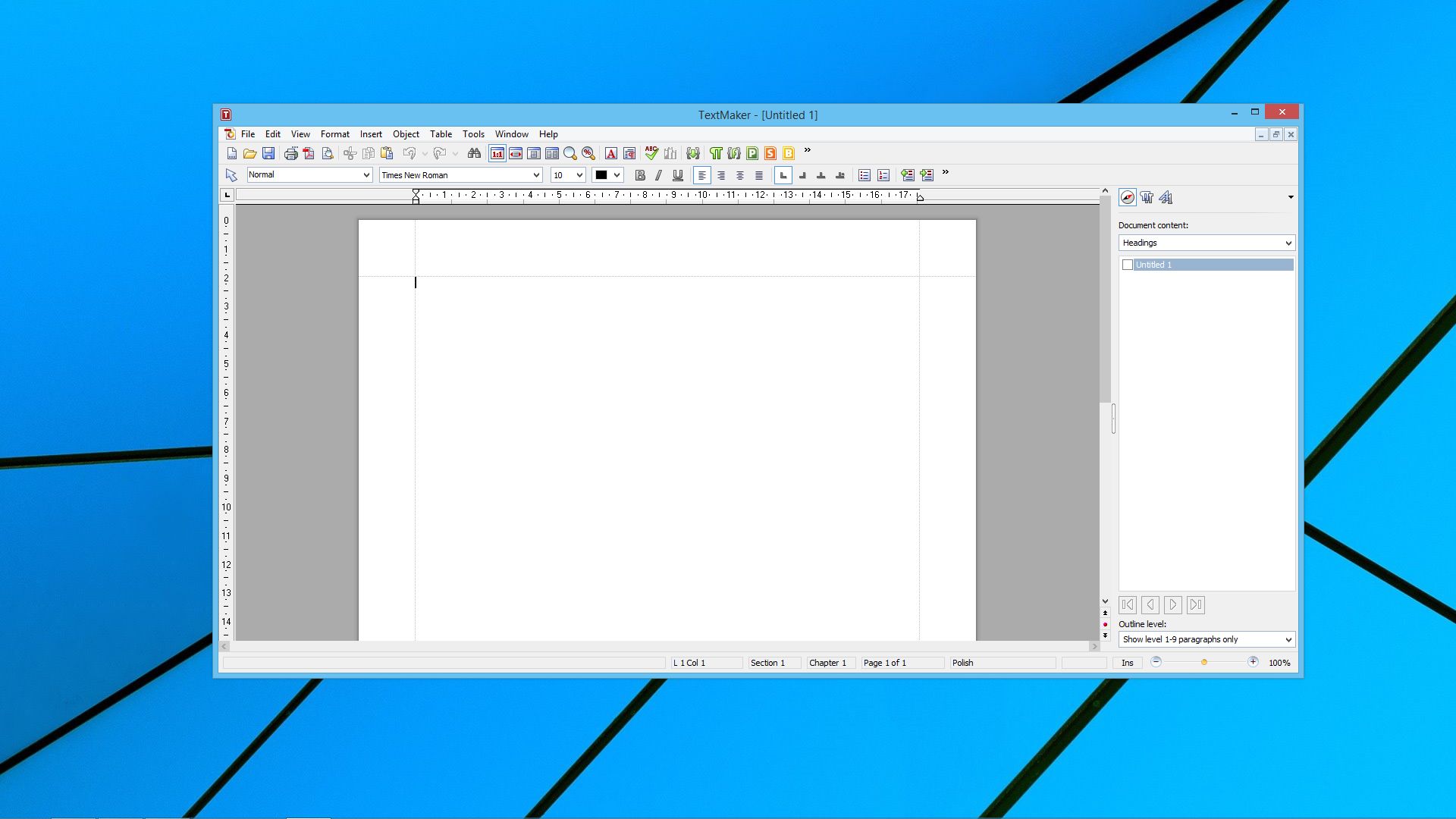Click the Paste clipboard icon
1456x819 pixels.
pyautogui.click(x=387, y=153)
